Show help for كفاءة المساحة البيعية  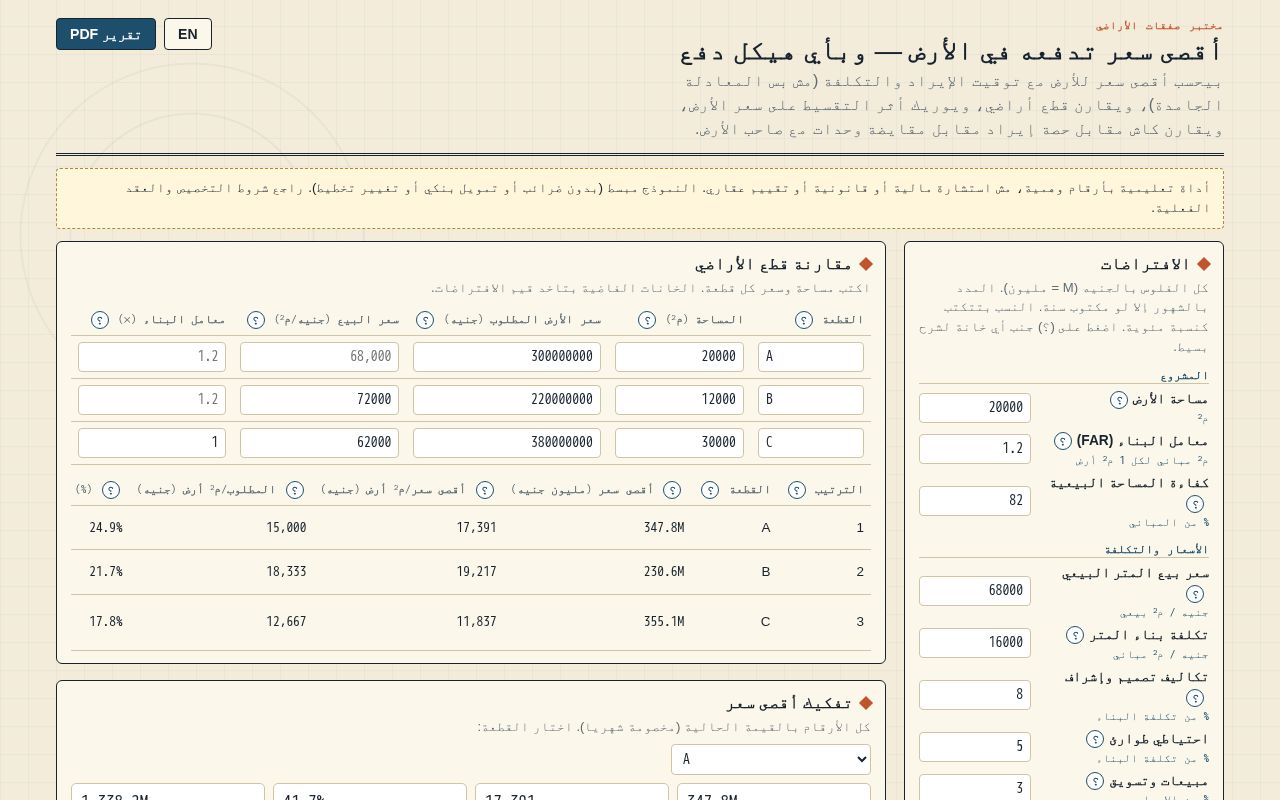click(x=1195, y=504)
